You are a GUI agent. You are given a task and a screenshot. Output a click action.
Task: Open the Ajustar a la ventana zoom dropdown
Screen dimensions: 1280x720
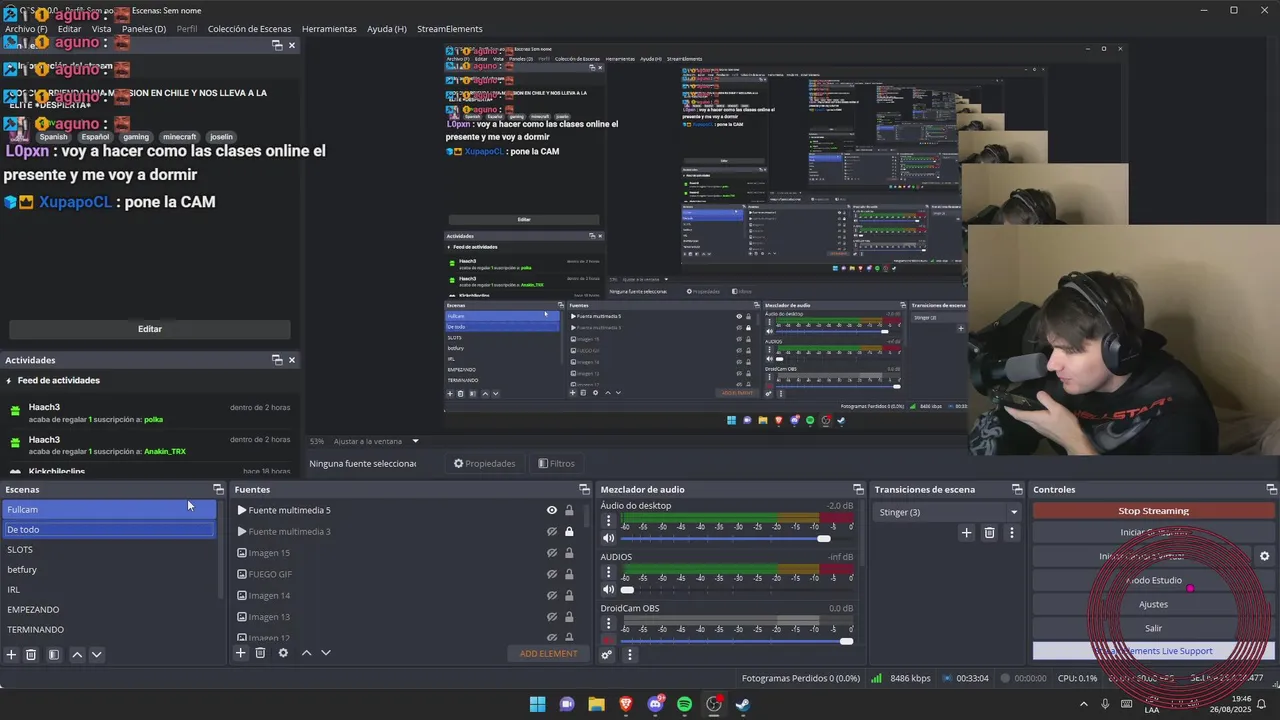pyautogui.click(x=376, y=441)
